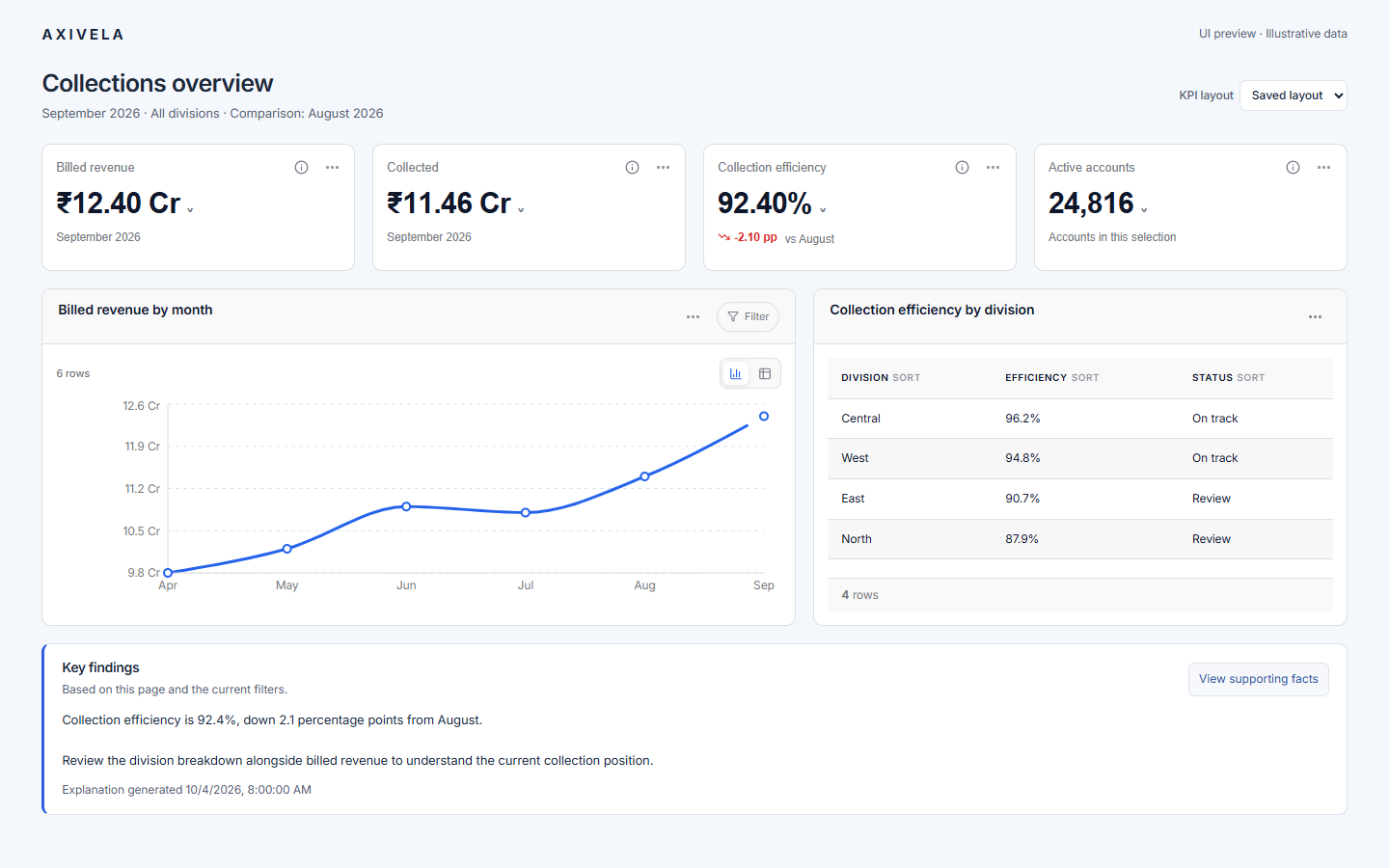1389x868 pixels.
Task: Open Filter for Billed revenue by month
Action: pos(748,317)
